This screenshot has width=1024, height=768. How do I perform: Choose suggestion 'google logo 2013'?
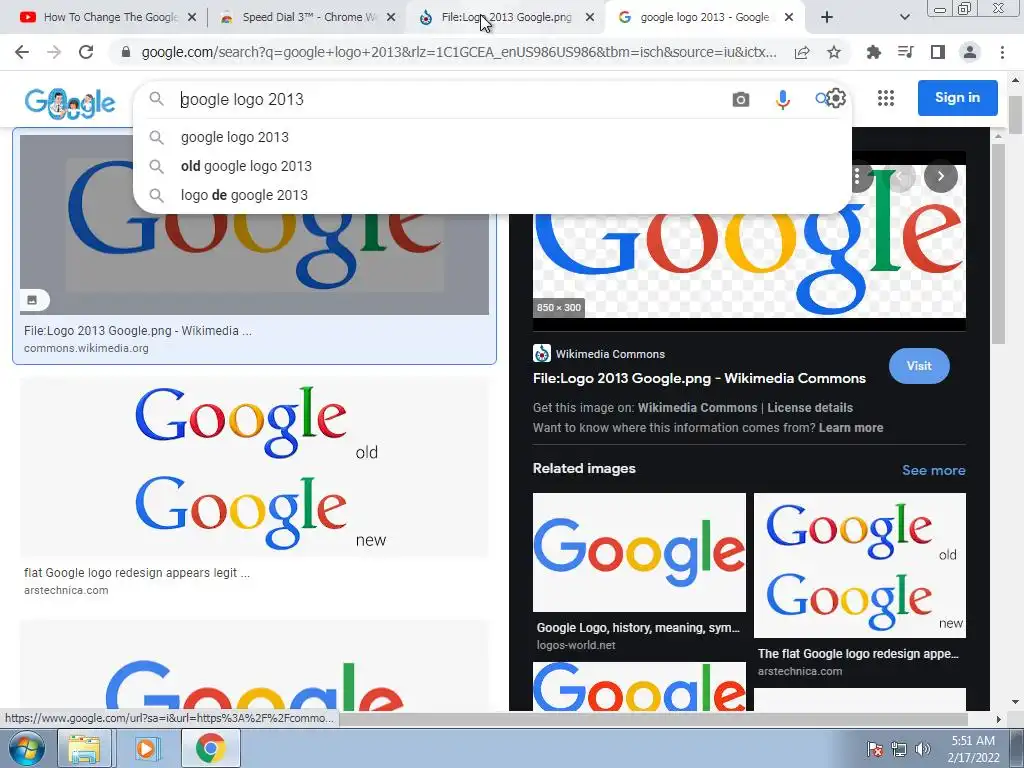pos(492,137)
